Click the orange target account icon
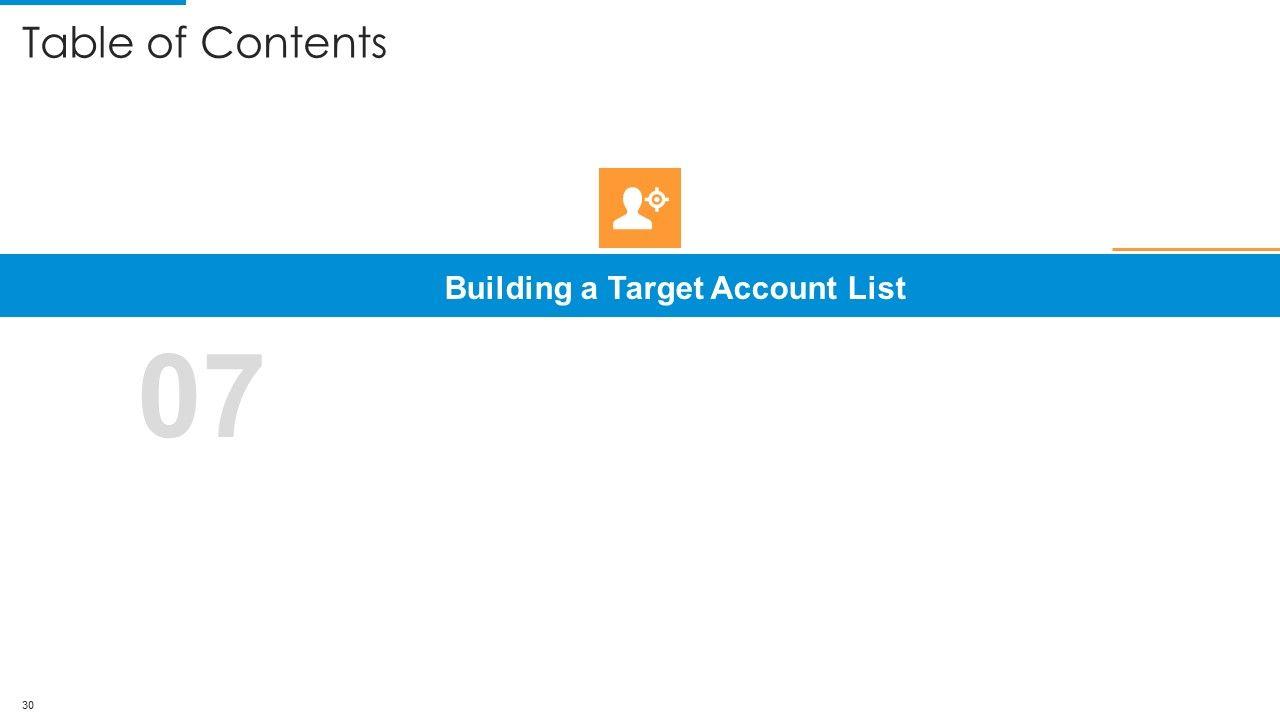The height and width of the screenshot is (720, 1280). tap(640, 207)
